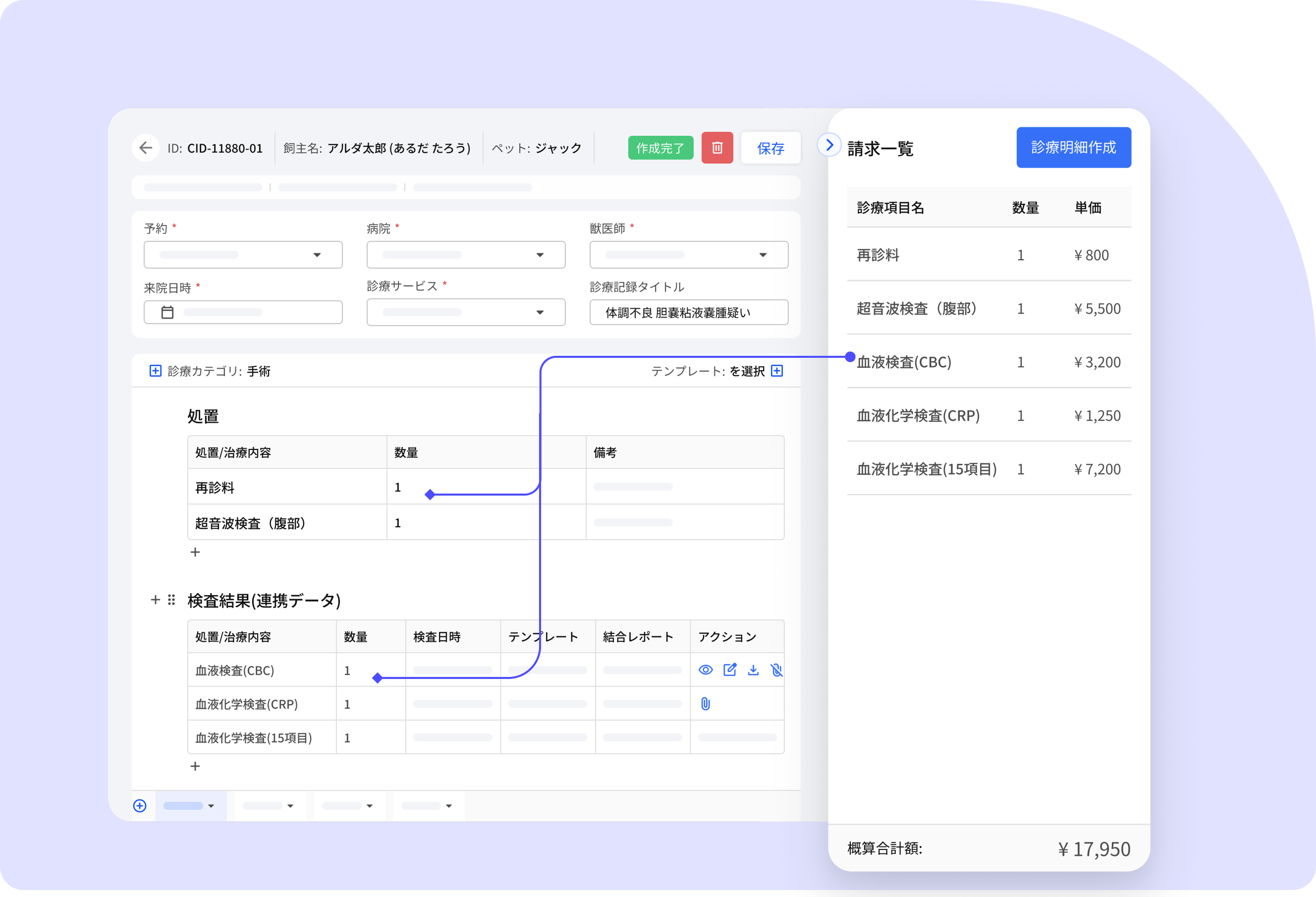Viewport: 1316px width, 897px height.
Task: Add a row below the 処置 table
Action: point(195,552)
